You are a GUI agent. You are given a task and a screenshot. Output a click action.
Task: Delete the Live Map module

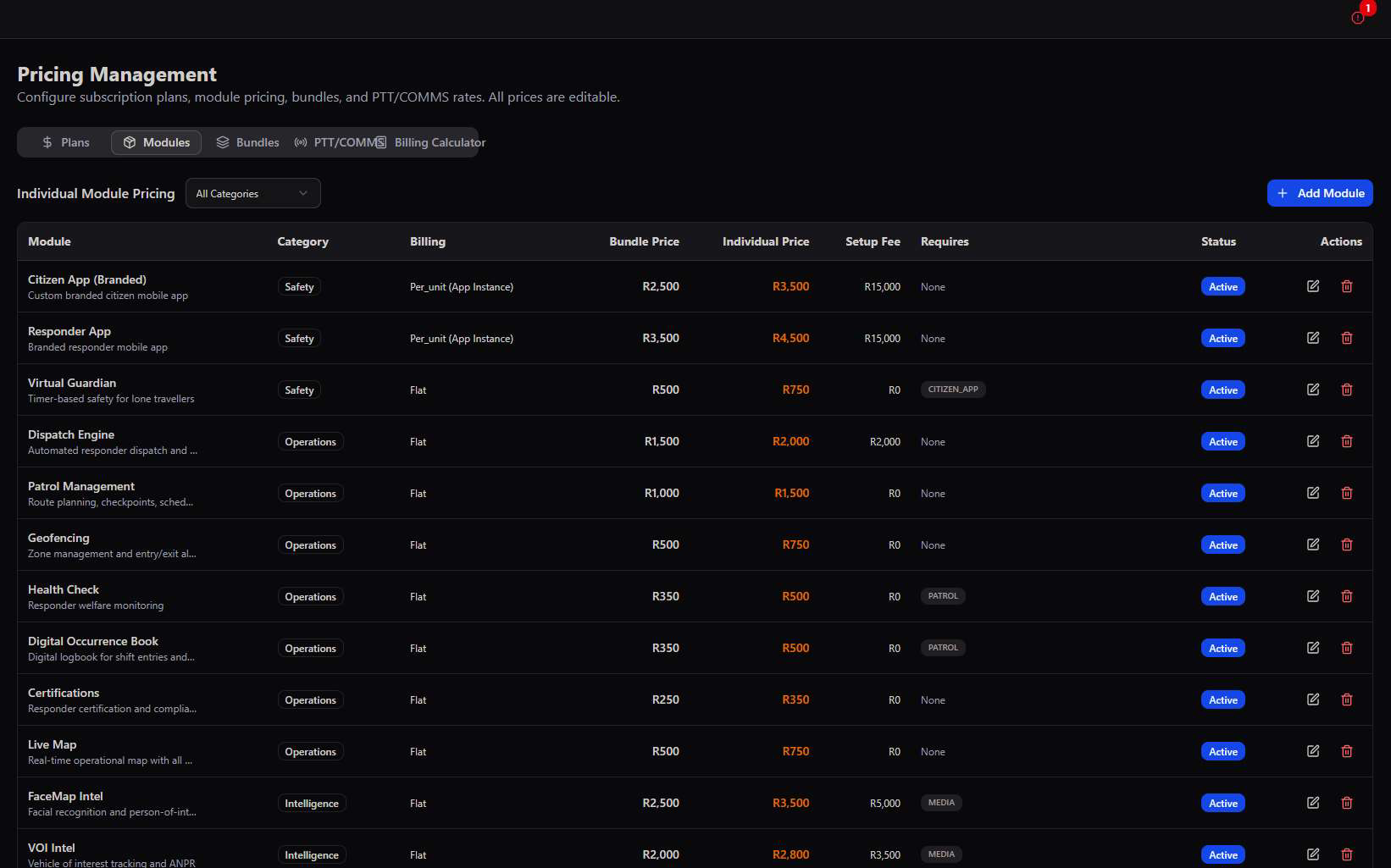click(1347, 751)
